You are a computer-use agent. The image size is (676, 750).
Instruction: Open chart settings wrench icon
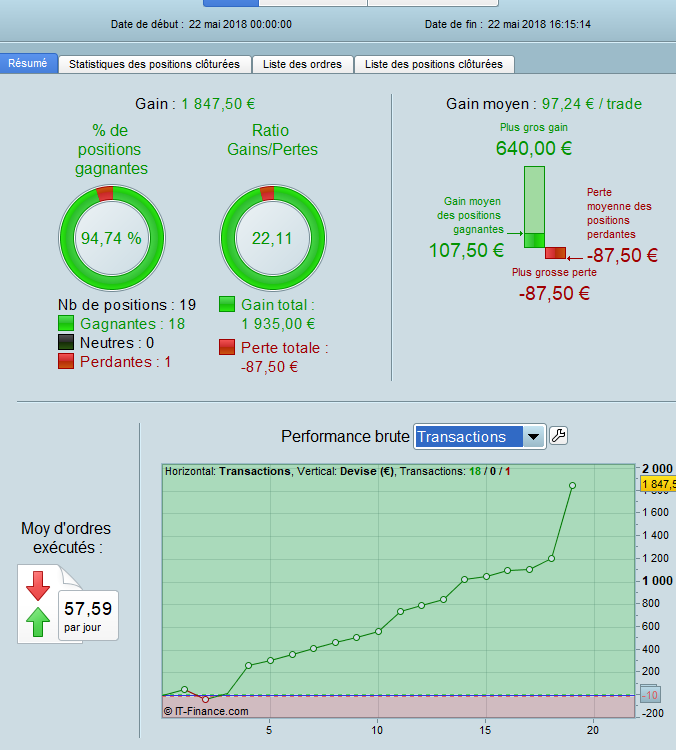558,436
